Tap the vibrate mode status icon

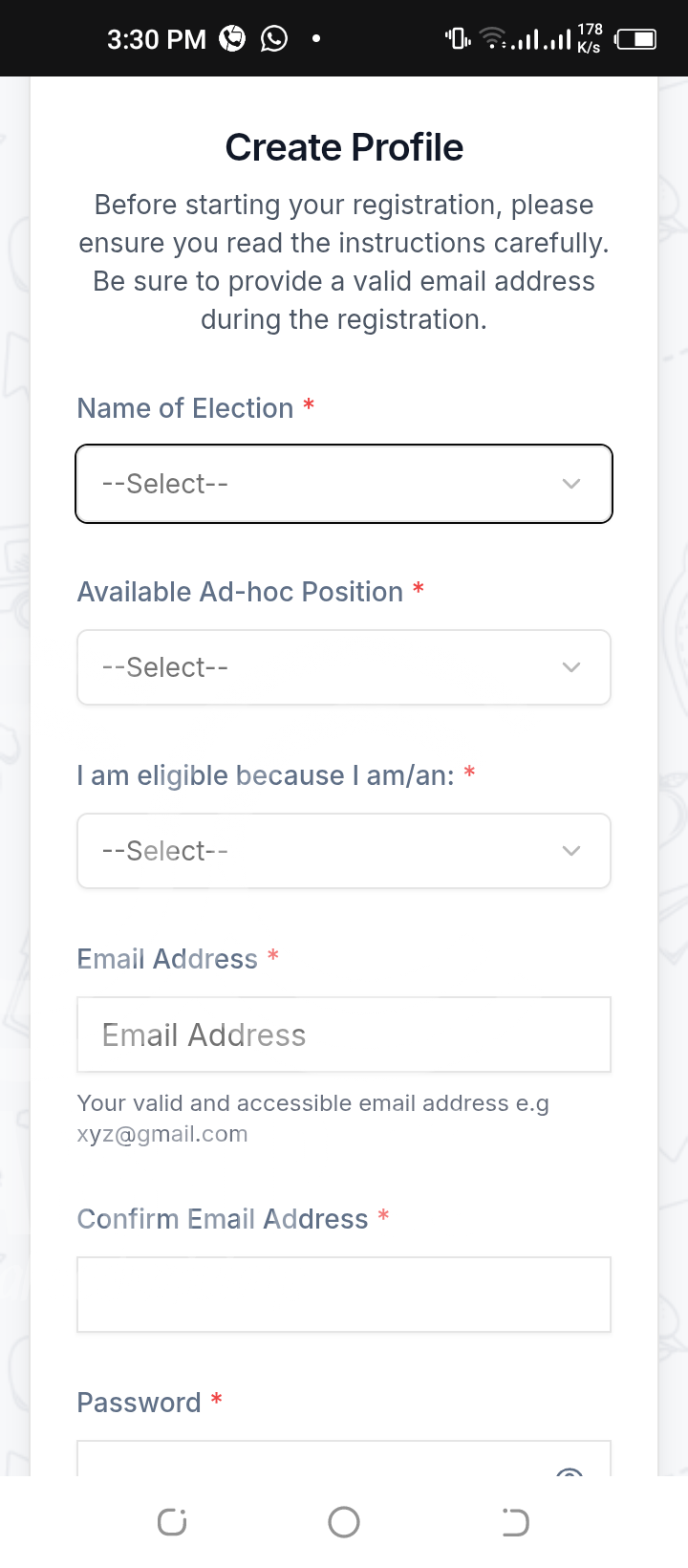pyautogui.click(x=458, y=38)
